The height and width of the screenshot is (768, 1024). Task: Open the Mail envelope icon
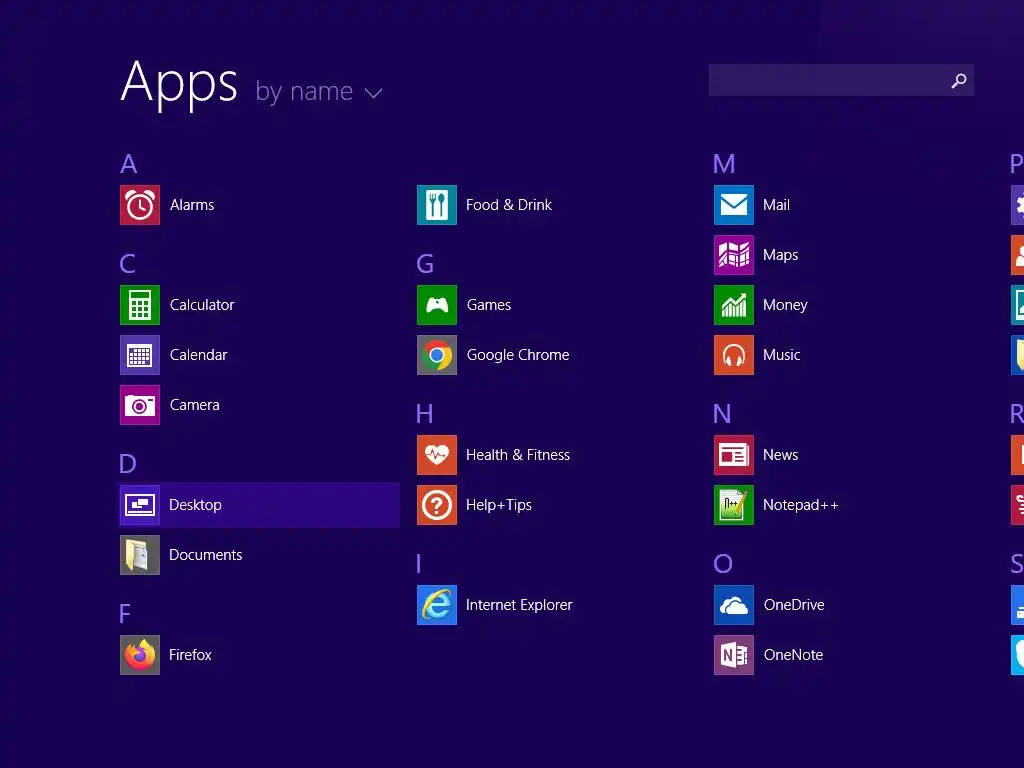coord(734,205)
